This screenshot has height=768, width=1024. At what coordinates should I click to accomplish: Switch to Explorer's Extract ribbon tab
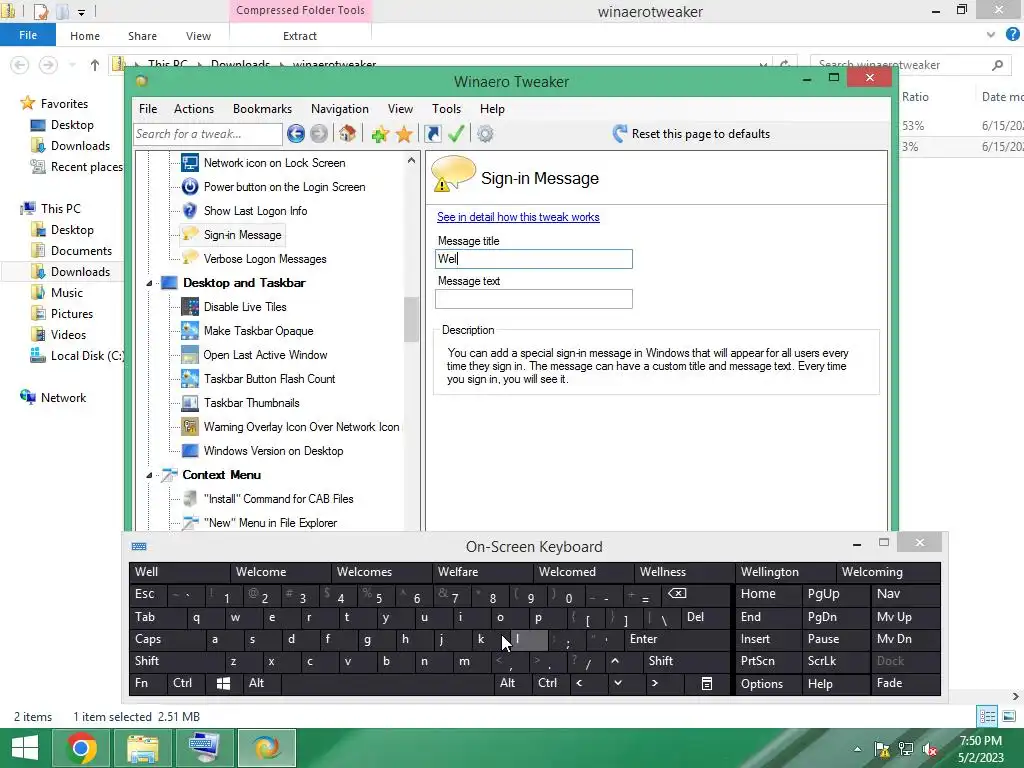[300, 36]
